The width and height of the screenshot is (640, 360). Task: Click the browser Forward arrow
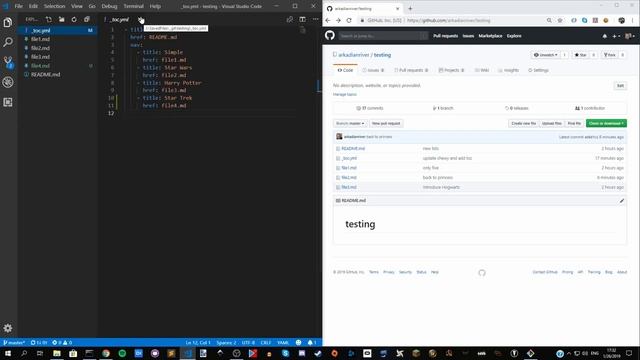tap(338, 20)
